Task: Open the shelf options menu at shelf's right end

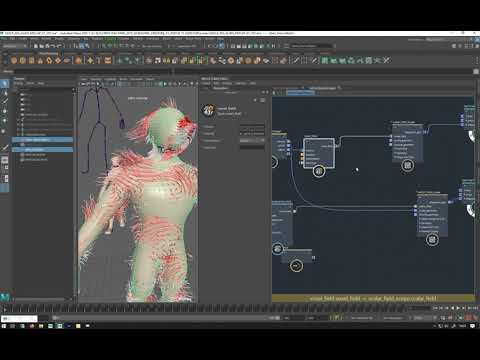Action: (477, 60)
